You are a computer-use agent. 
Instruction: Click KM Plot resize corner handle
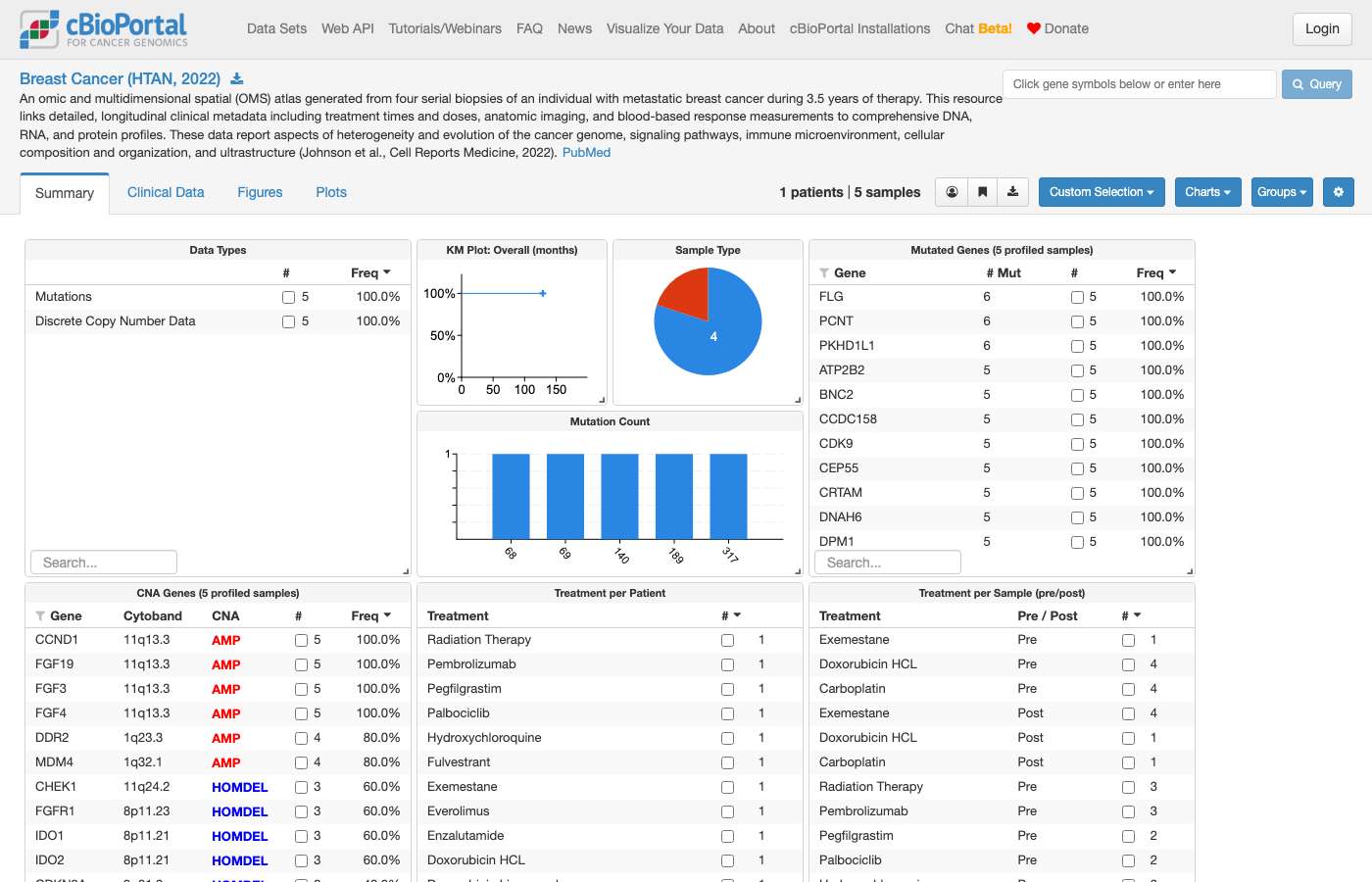pyautogui.click(x=602, y=400)
